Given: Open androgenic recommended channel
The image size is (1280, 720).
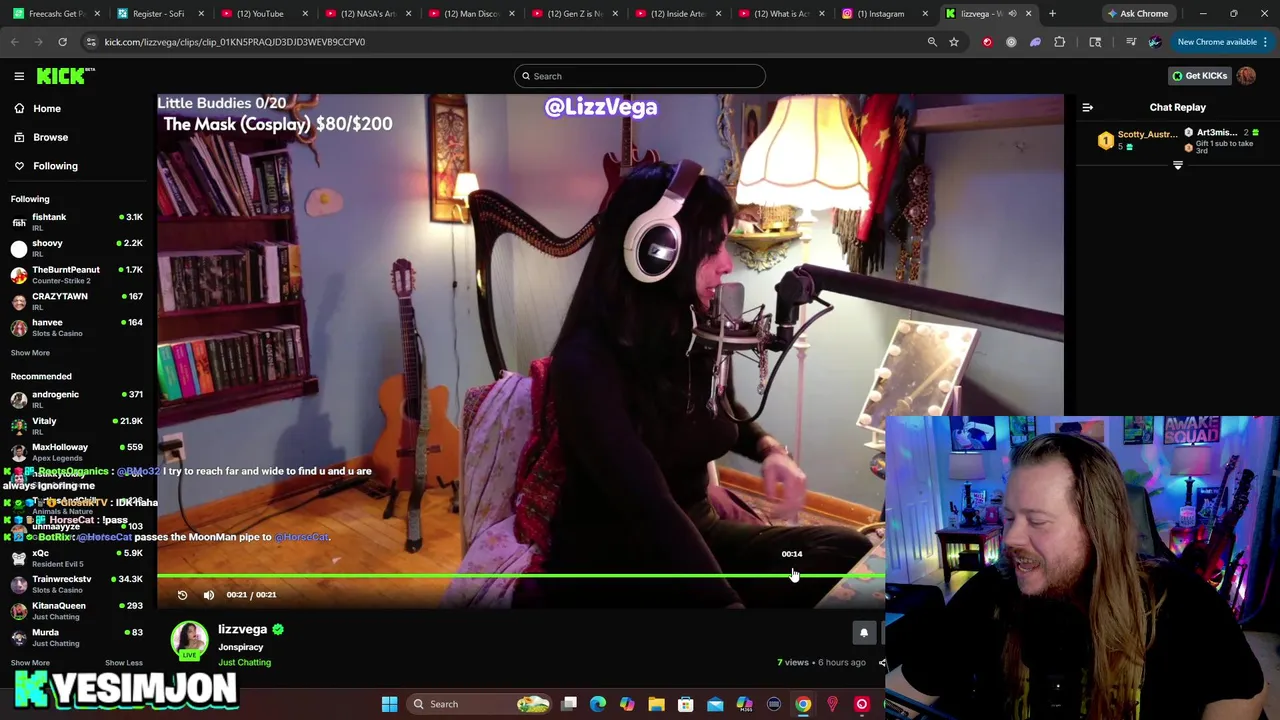Looking at the screenshot, I should (78, 399).
